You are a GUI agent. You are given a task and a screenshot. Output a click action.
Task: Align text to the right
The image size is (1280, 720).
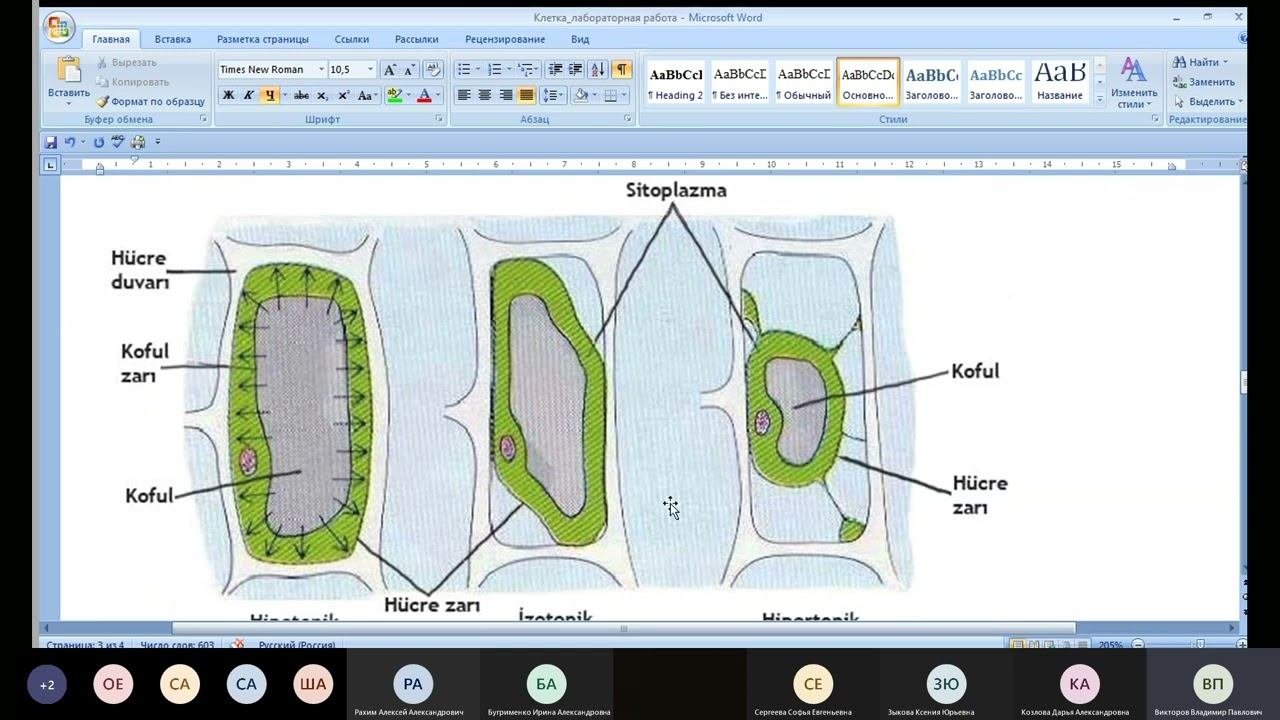506,95
